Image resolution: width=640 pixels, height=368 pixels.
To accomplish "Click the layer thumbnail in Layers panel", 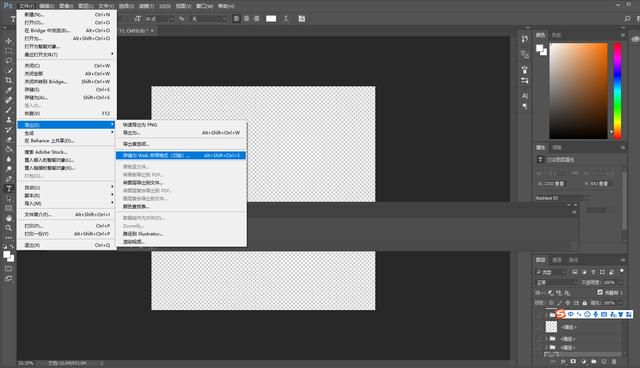I will point(551,327).
